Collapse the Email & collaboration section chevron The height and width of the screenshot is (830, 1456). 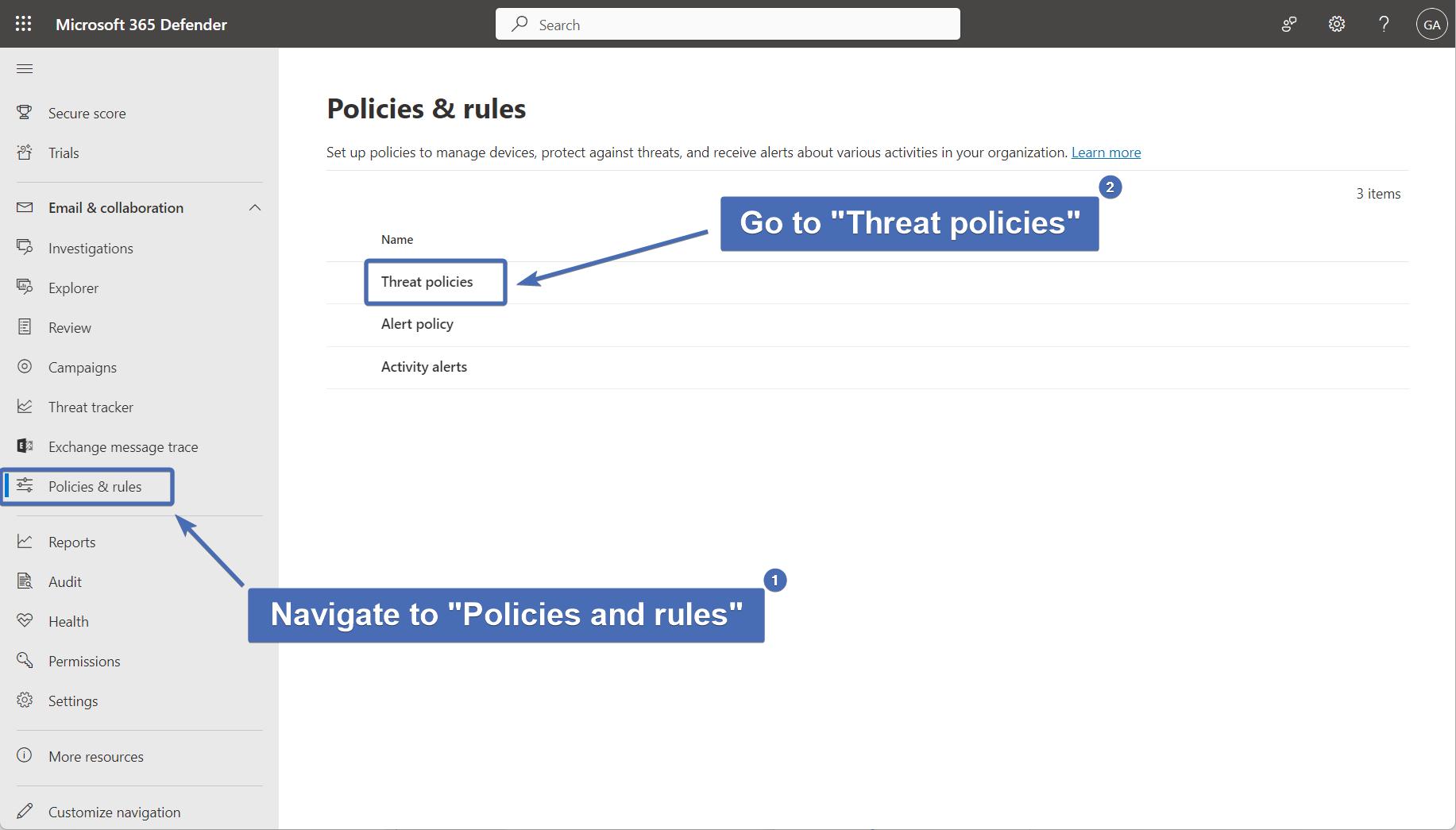(x=255, y=208)
